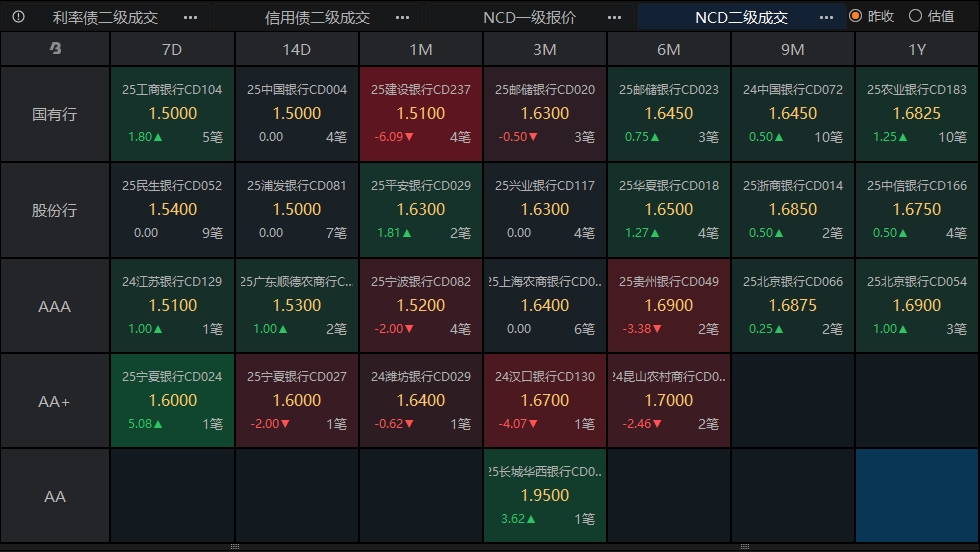Select the blue highlighted AA 1Y cell
The height and width of the screenshot is (552, 980).
tap(917, 496)
